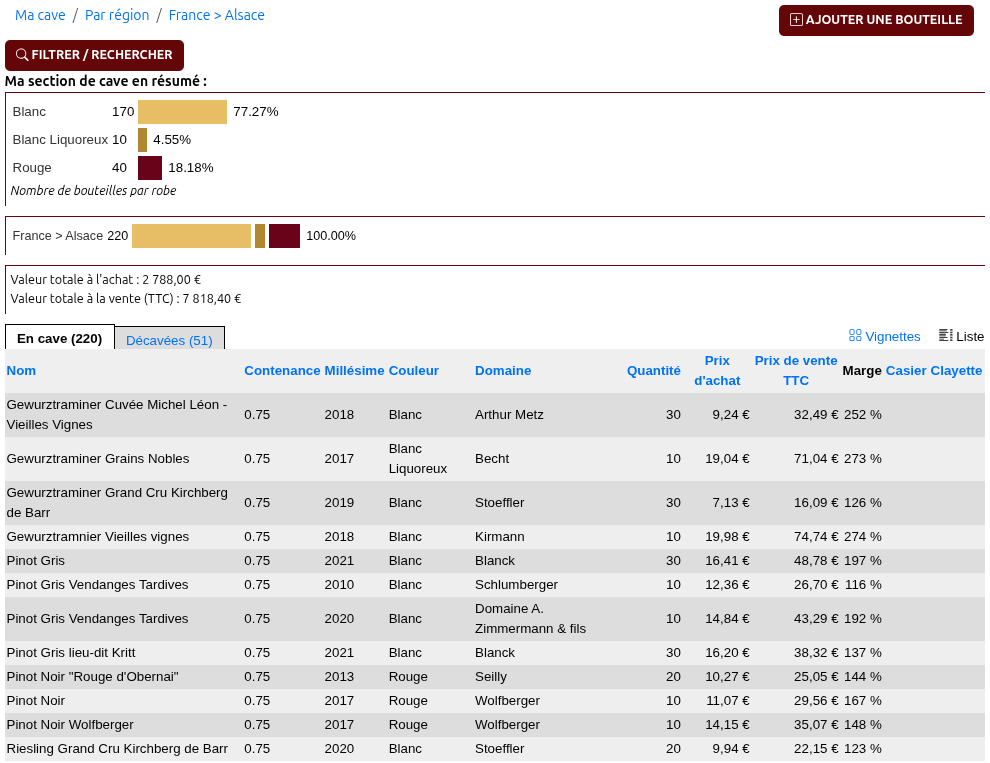Sort by Quantité column header
Viewport: 990px width, 763px height.
point(653,370)
